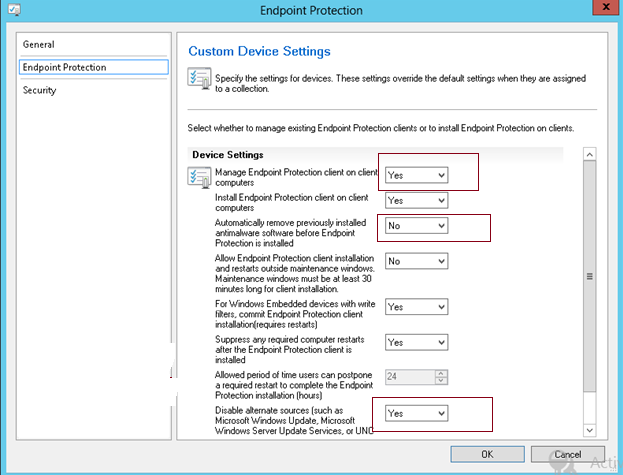Screen dimensions: 623x475
Task: Click the 'Select whether to manage existing' instruction
Action: click(x=381, y=128)
